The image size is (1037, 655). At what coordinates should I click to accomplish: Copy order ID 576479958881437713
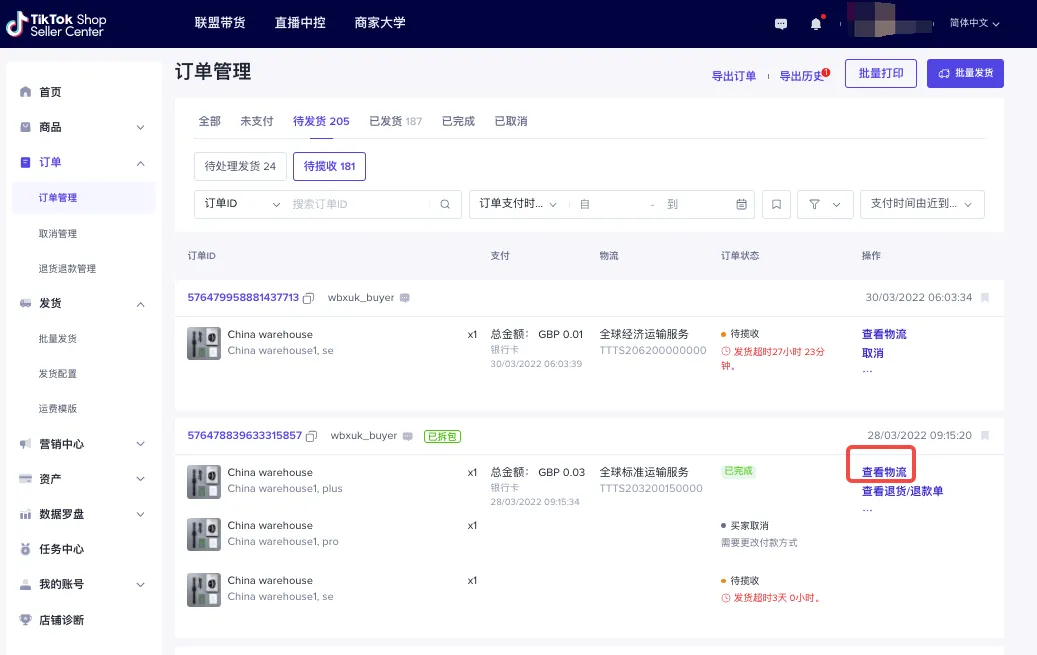(307, 297)
